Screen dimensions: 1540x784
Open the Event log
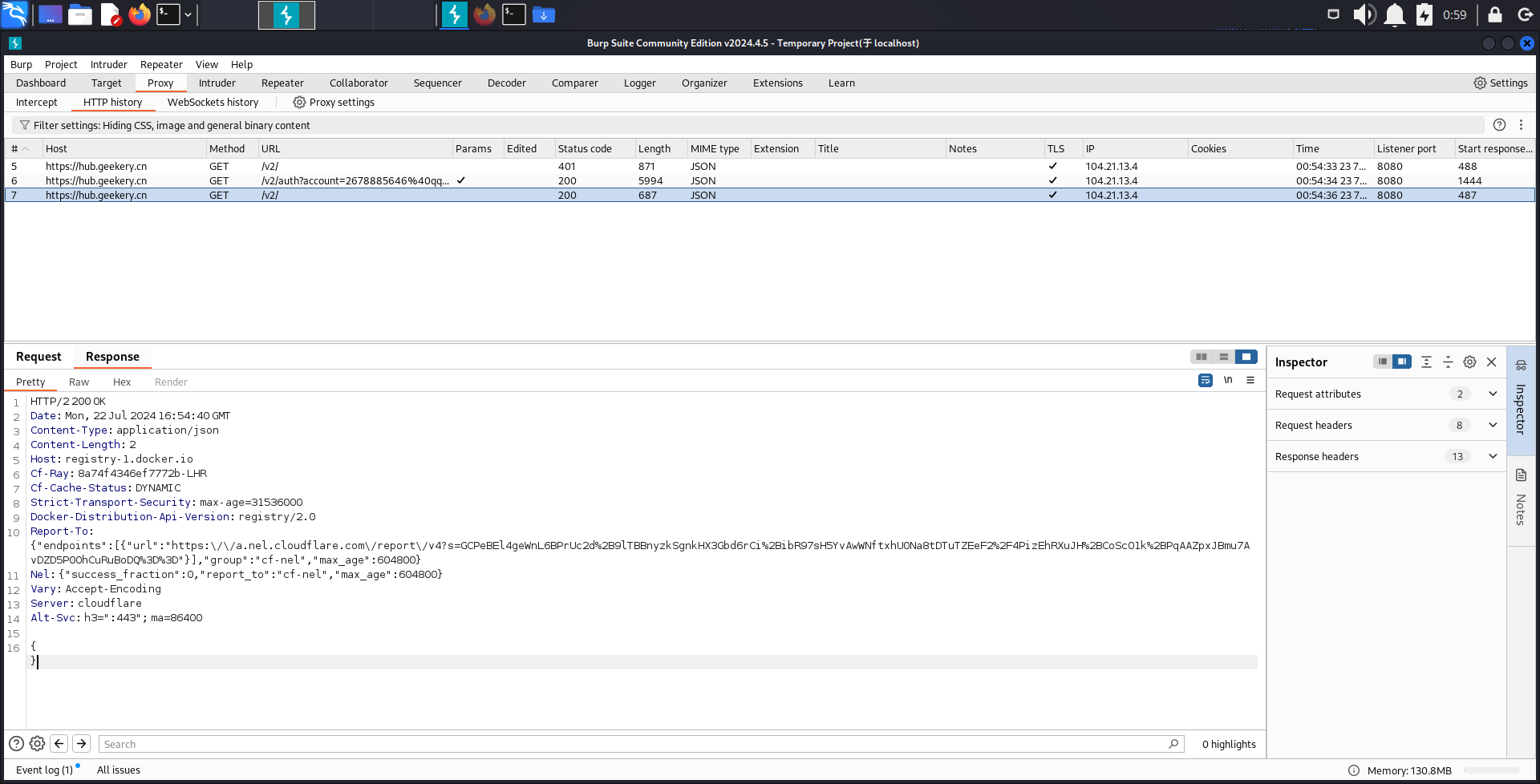click(x=44, y=770)
